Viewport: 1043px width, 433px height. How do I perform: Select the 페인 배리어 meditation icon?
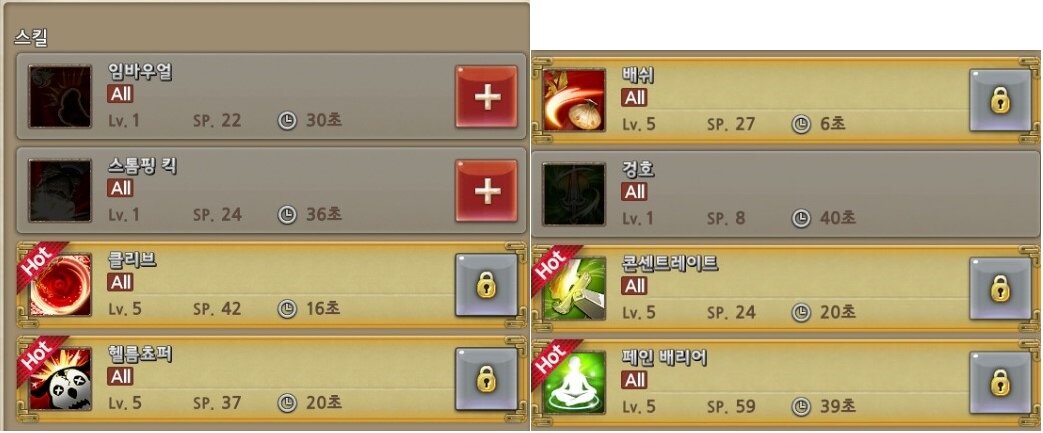(x=574, y=382)
